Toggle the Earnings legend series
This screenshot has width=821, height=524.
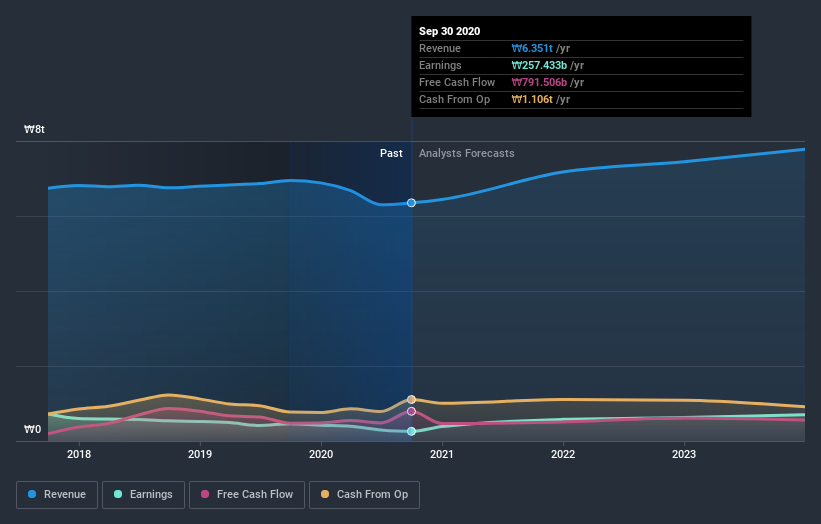pyautogui.click(x=143, y=495)
